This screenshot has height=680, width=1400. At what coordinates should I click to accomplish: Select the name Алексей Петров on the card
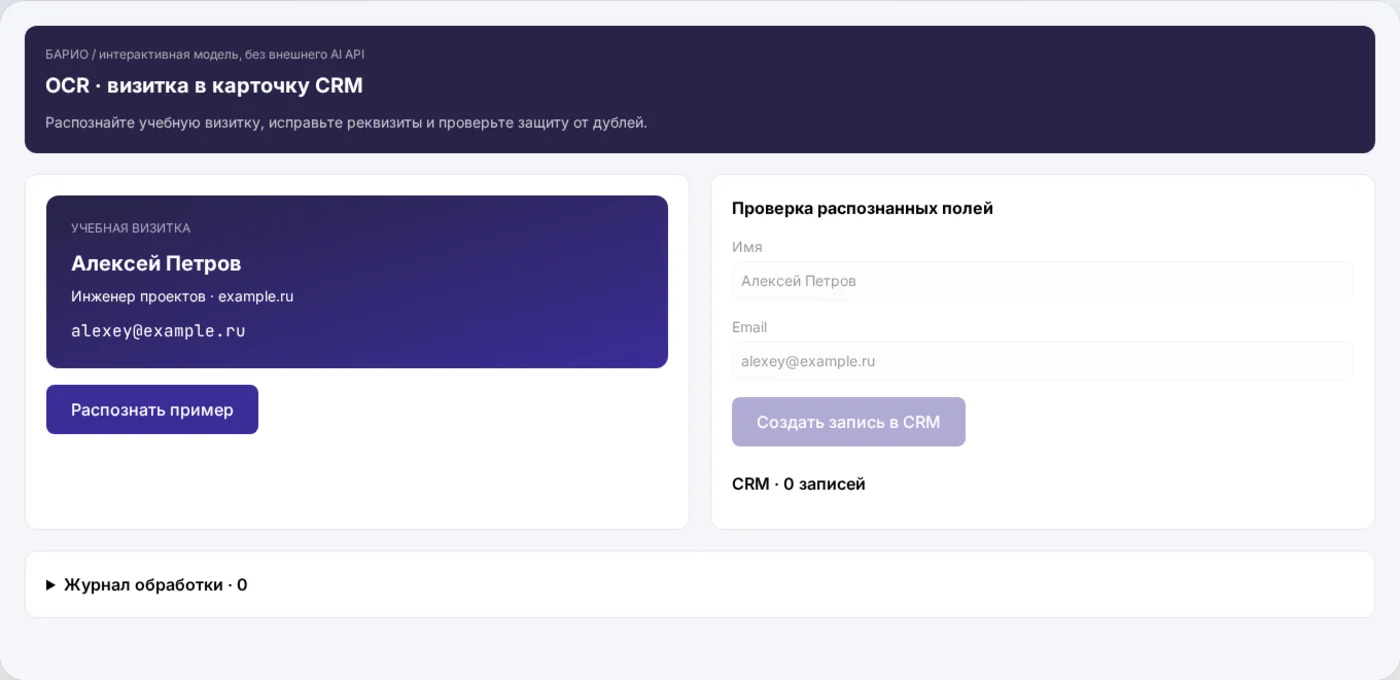pos(156,264)
